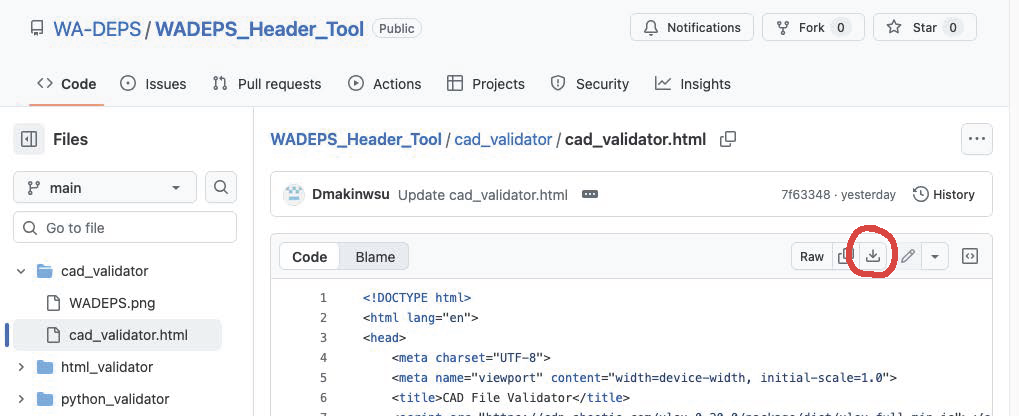Image resolution: width=1019 pixels, height=416 pixels.
Task: Open the more options ellipsis menu
Action: tap(976, 139)
